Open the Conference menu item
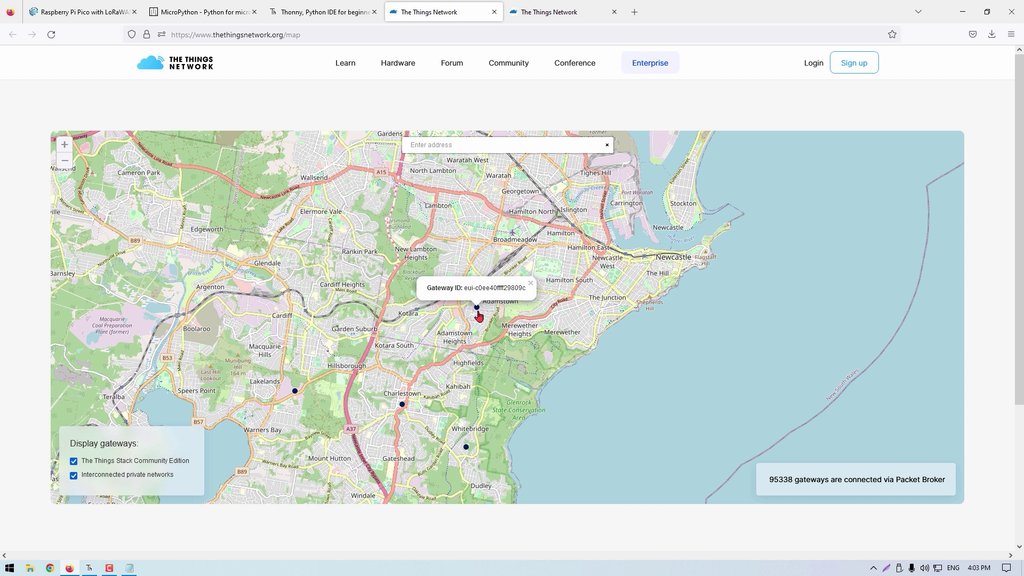Viewport: 1024px width, 576px height. 575,63
